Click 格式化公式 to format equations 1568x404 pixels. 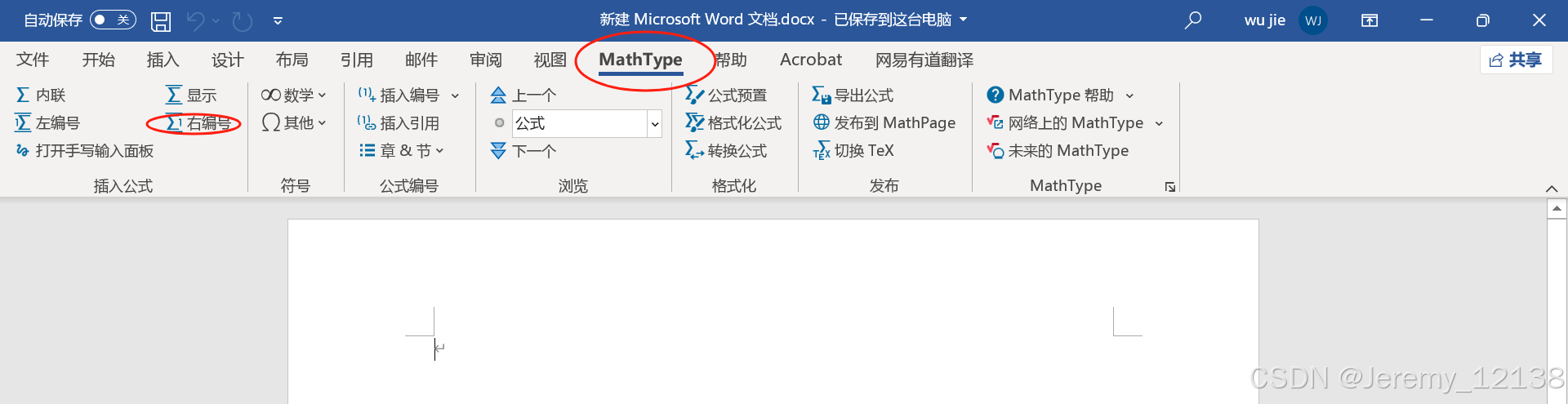(733, 123)
